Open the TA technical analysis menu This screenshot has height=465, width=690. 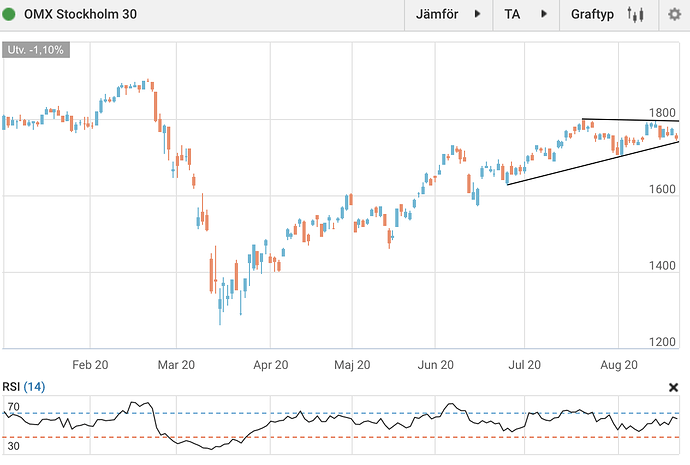pos(513,15)
